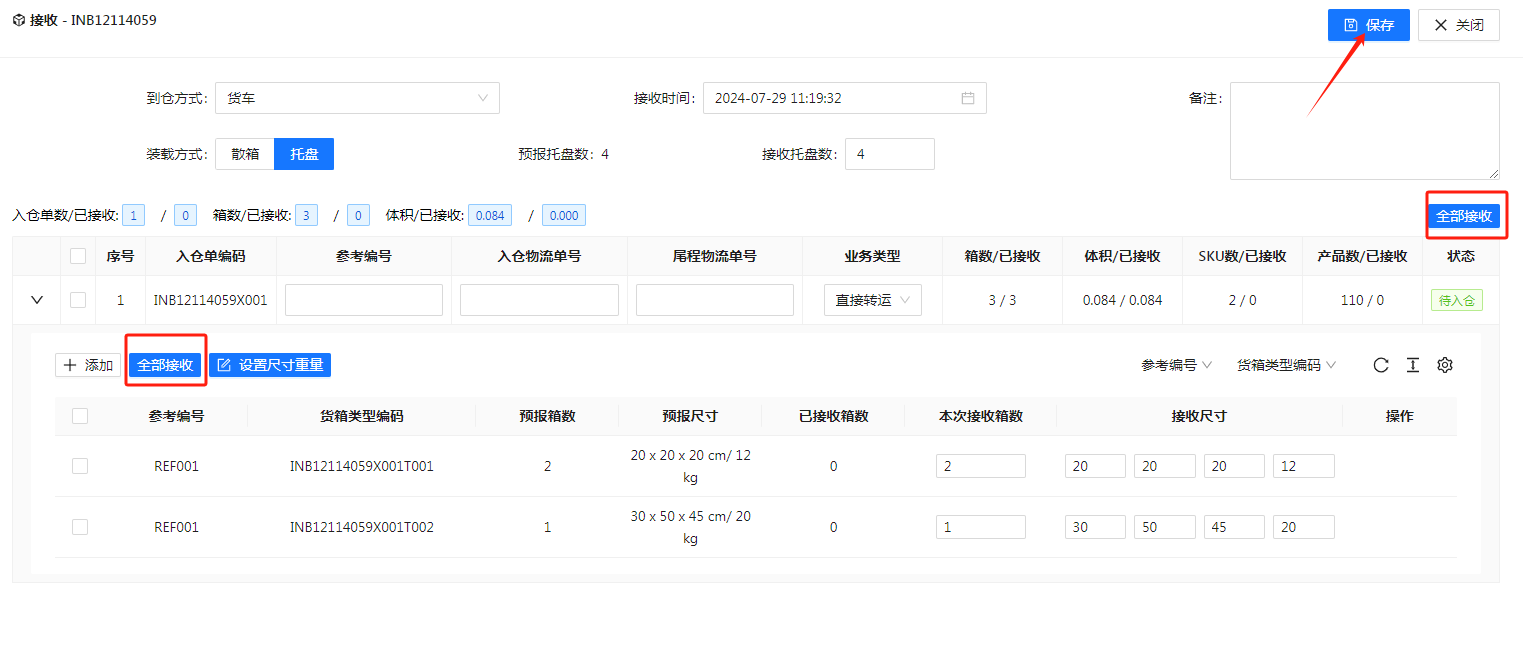Check the INB12114059X001T001 row checkbox
1523x645 pixels.
80,466
